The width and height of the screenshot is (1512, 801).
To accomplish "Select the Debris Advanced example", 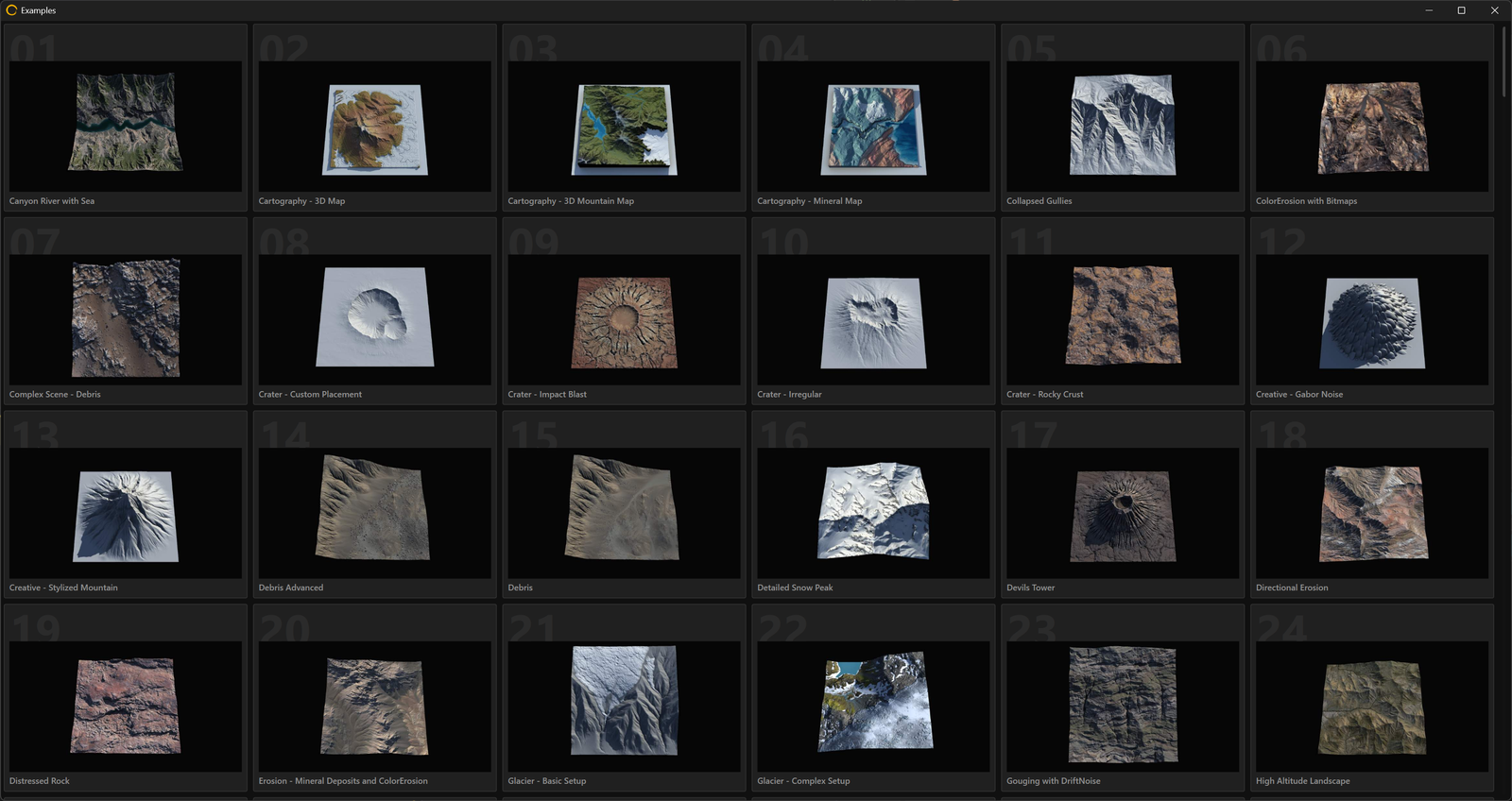I will point(375,504).
